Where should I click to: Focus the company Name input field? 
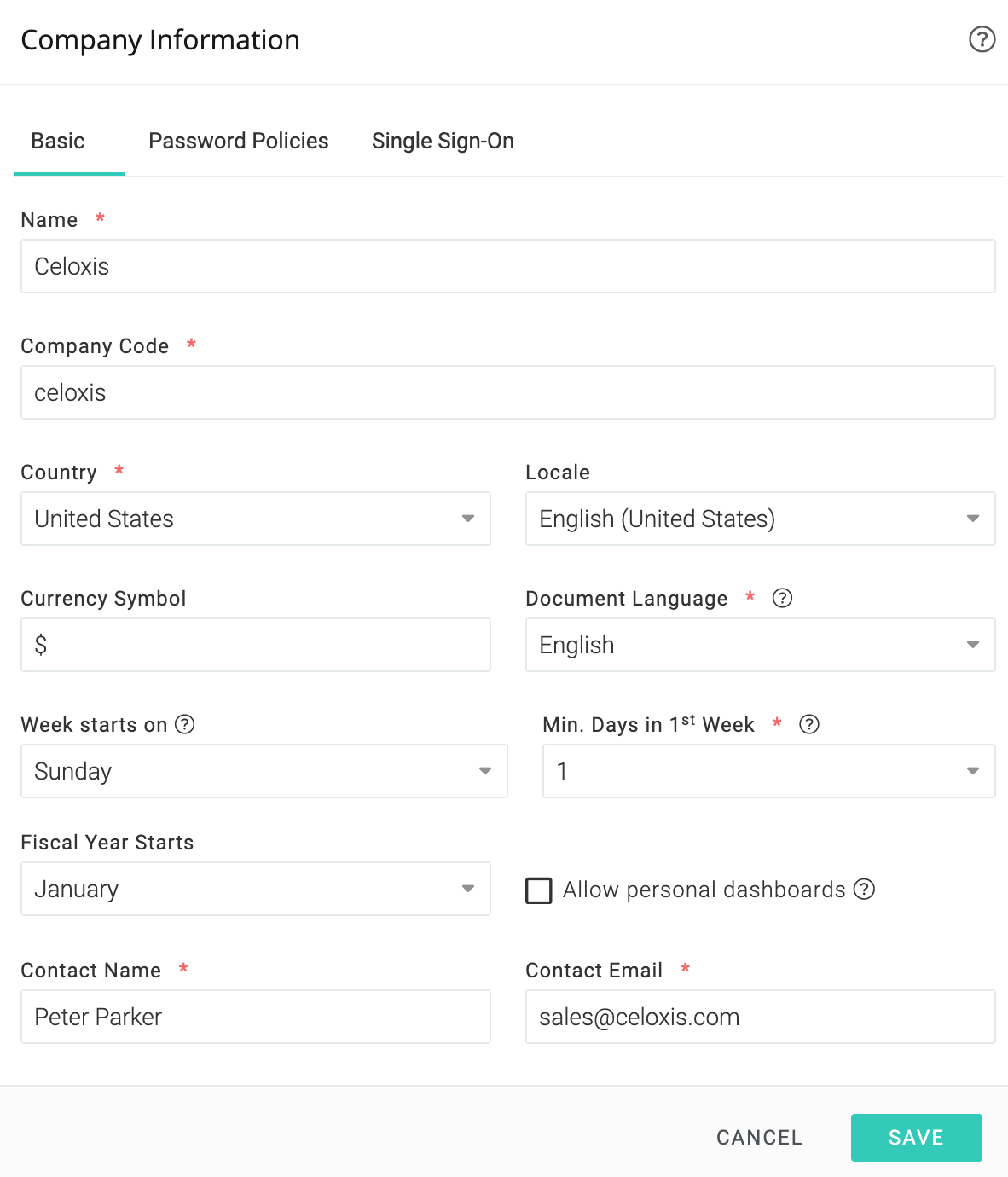[x=508, y=266]
